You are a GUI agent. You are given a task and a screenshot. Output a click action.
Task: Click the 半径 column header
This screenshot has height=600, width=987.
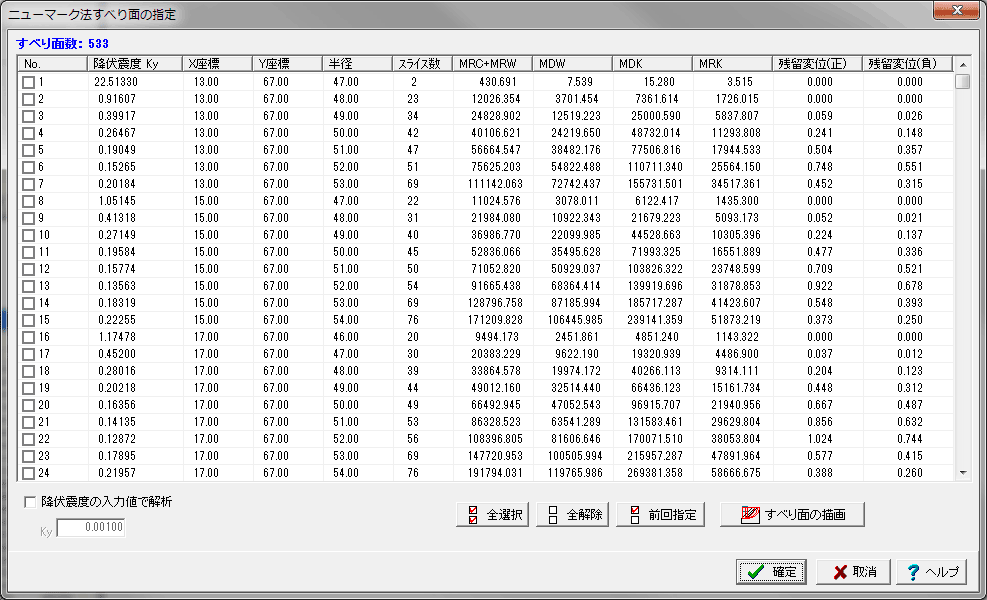[358, 64]
